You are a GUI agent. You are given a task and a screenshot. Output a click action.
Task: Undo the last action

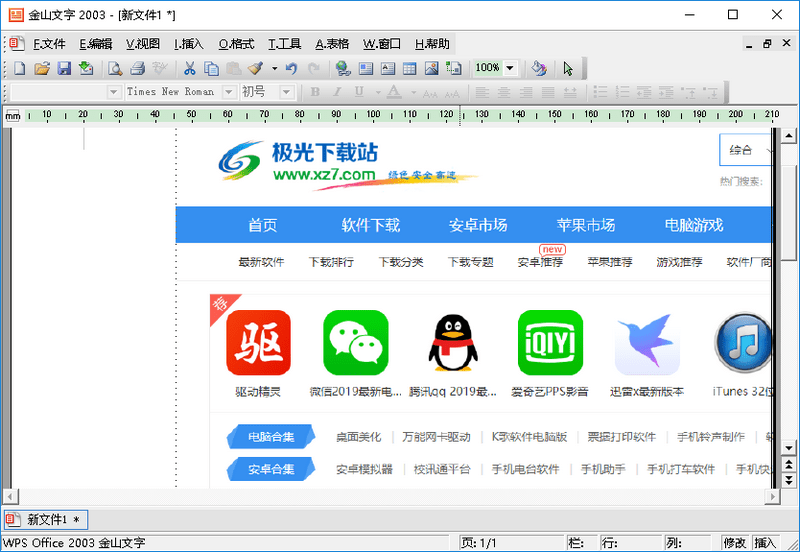tap(291, 68)
